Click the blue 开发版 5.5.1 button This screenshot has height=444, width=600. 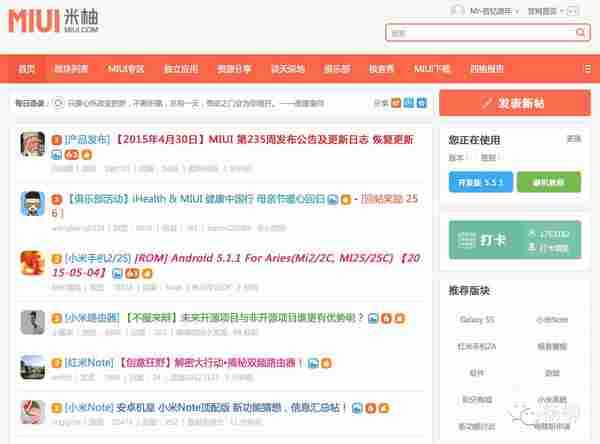pos(480,183)
